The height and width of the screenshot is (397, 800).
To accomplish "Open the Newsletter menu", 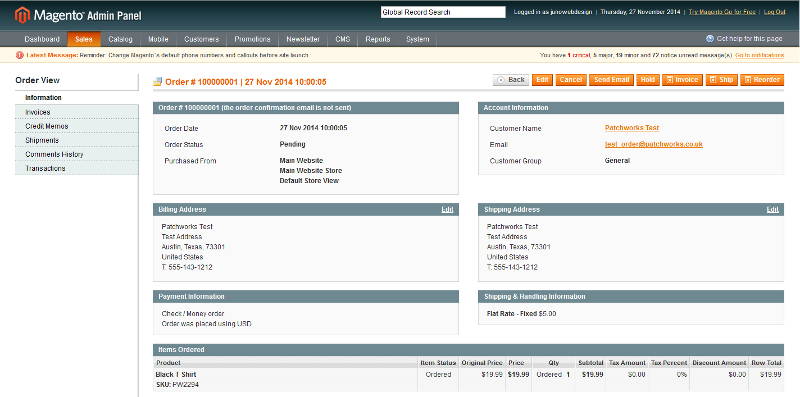I will [x=303, y=39].
